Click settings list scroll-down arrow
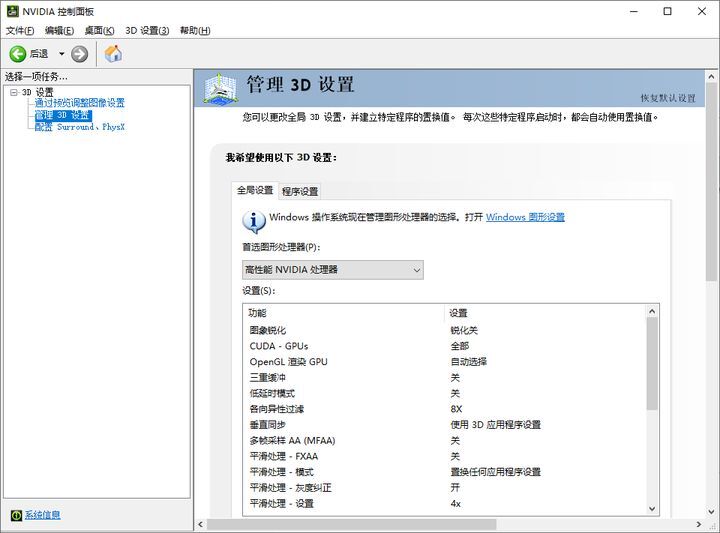The height and width of the screenshot is (533, 720). coord(652,509)
